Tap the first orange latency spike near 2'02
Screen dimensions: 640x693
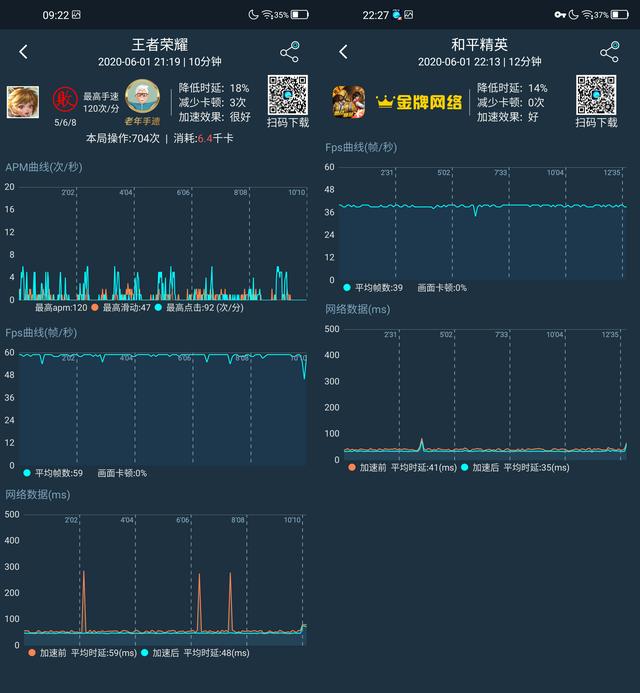click(x=84, y=601)
